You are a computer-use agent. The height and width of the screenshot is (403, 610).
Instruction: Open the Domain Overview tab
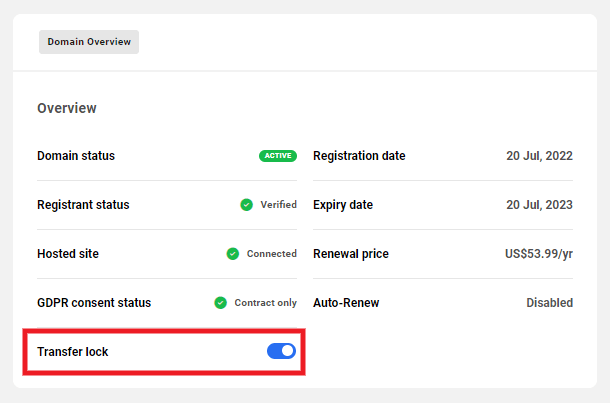click(89, 42)
